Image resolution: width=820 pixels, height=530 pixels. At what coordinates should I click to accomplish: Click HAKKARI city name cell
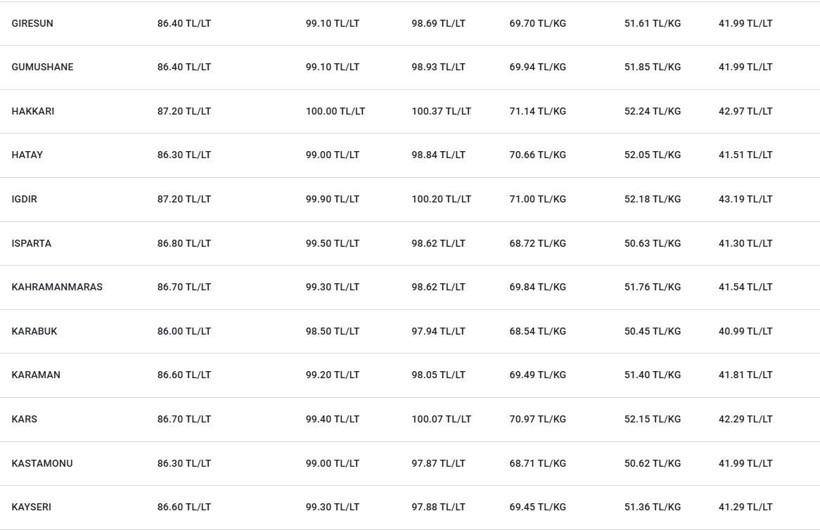pyautogui.click(x=33, y=111)
